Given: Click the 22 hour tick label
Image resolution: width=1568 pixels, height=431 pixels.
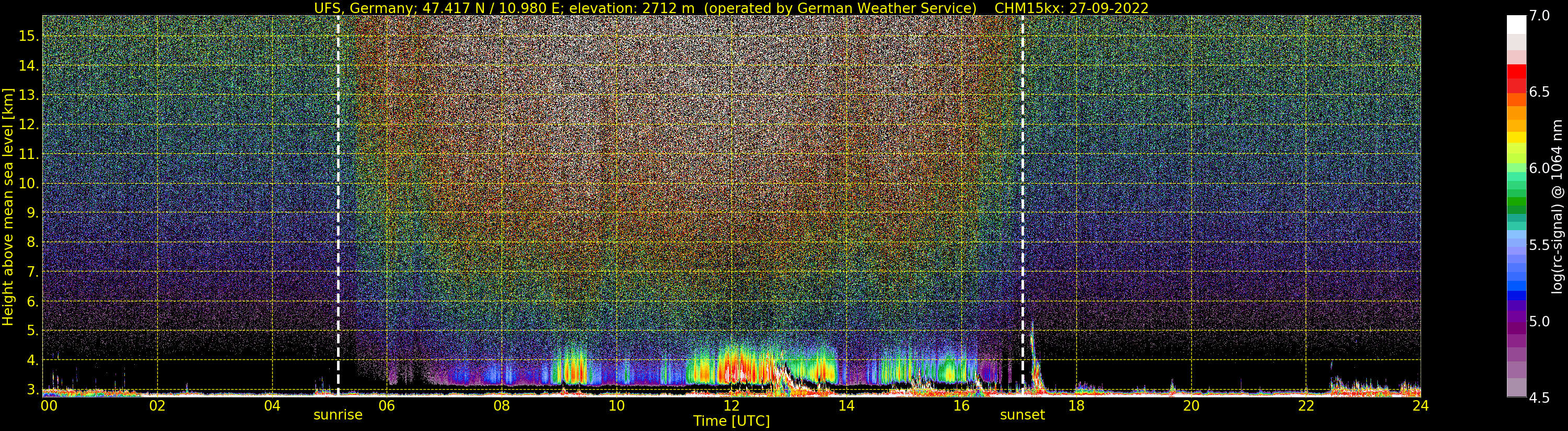Looking at the screenshot, I should 1306,405.
